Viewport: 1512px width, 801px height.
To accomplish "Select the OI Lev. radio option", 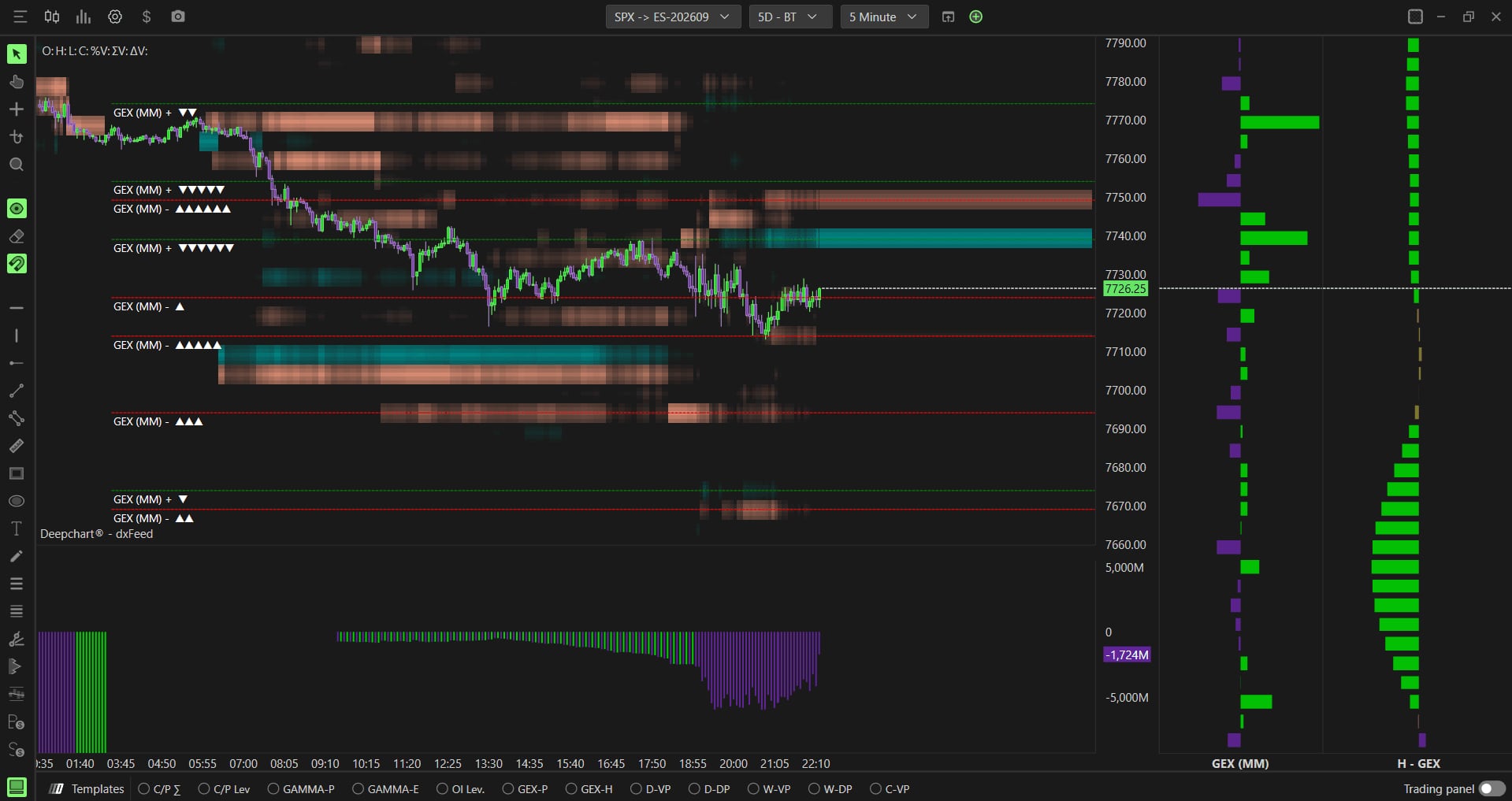I will tap(461, 788).
